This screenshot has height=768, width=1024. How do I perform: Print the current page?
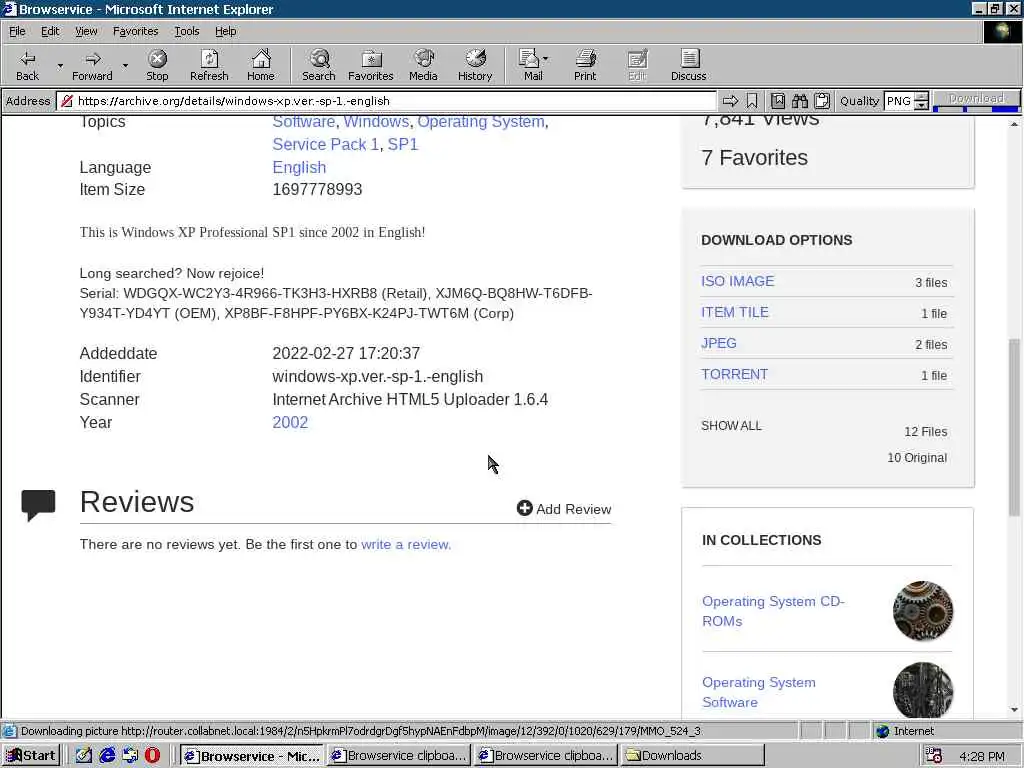(x=585, y=65)
